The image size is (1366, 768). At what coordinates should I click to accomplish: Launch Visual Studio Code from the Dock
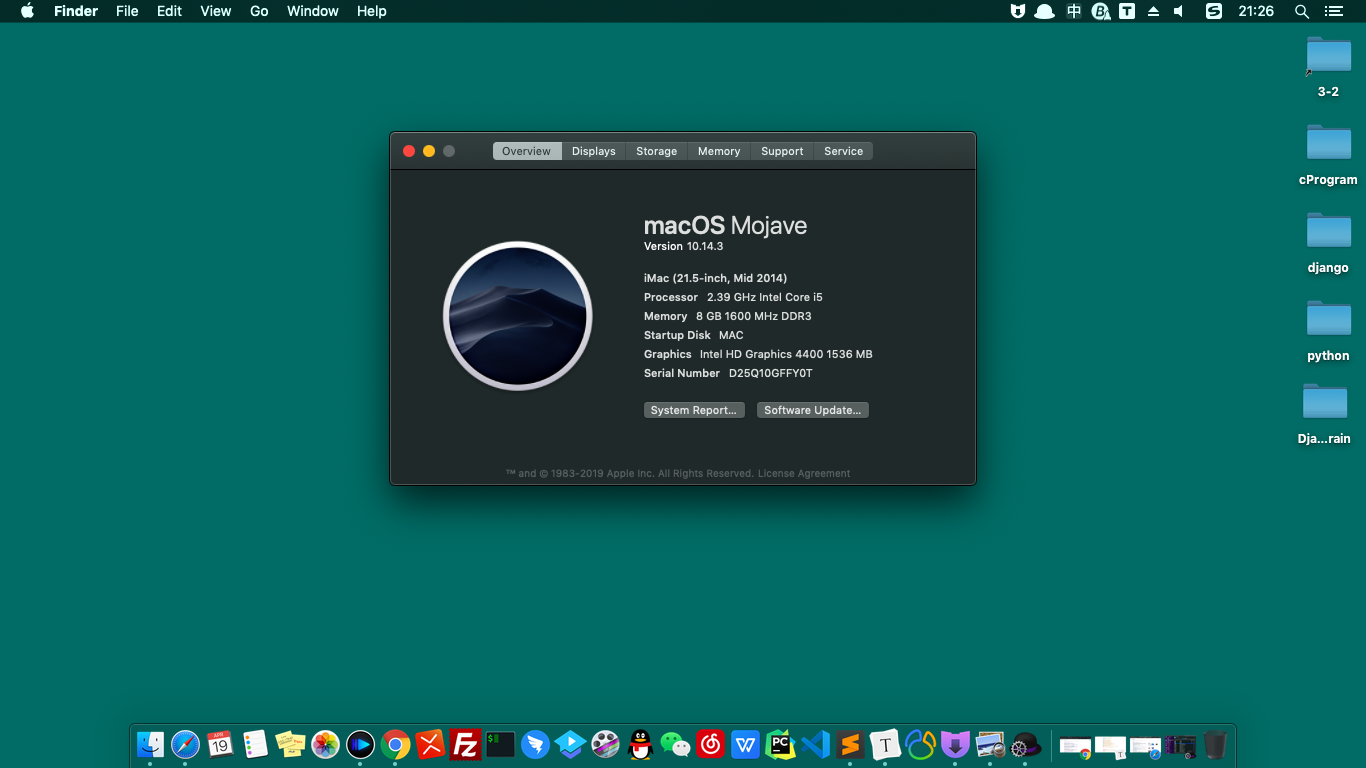815,745
